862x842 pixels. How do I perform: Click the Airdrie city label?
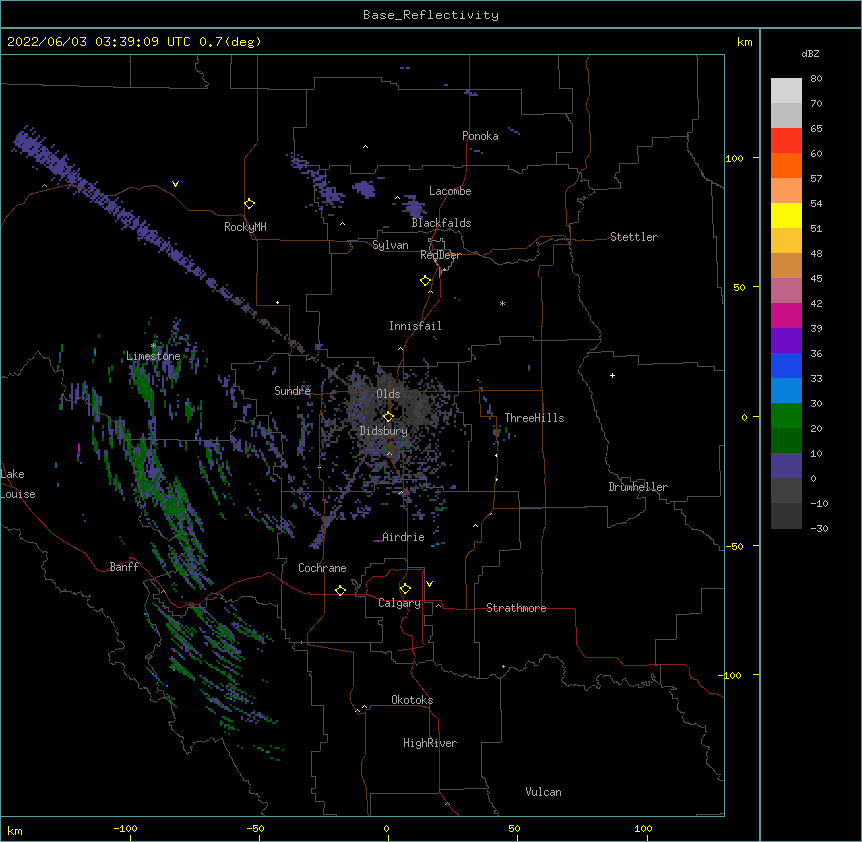(x=403, y=537)
